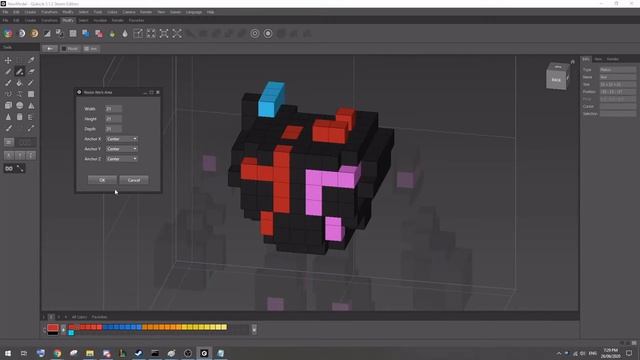Open Qubicle from the Windows taskbar
The width and height of the screenshot is (640, 360).
pos(204,353)
